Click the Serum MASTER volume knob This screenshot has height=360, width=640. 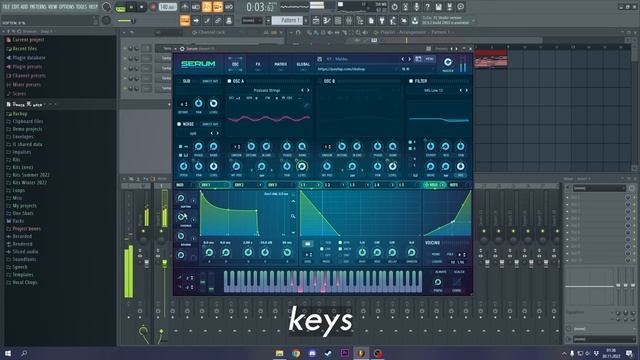(448, 62)
